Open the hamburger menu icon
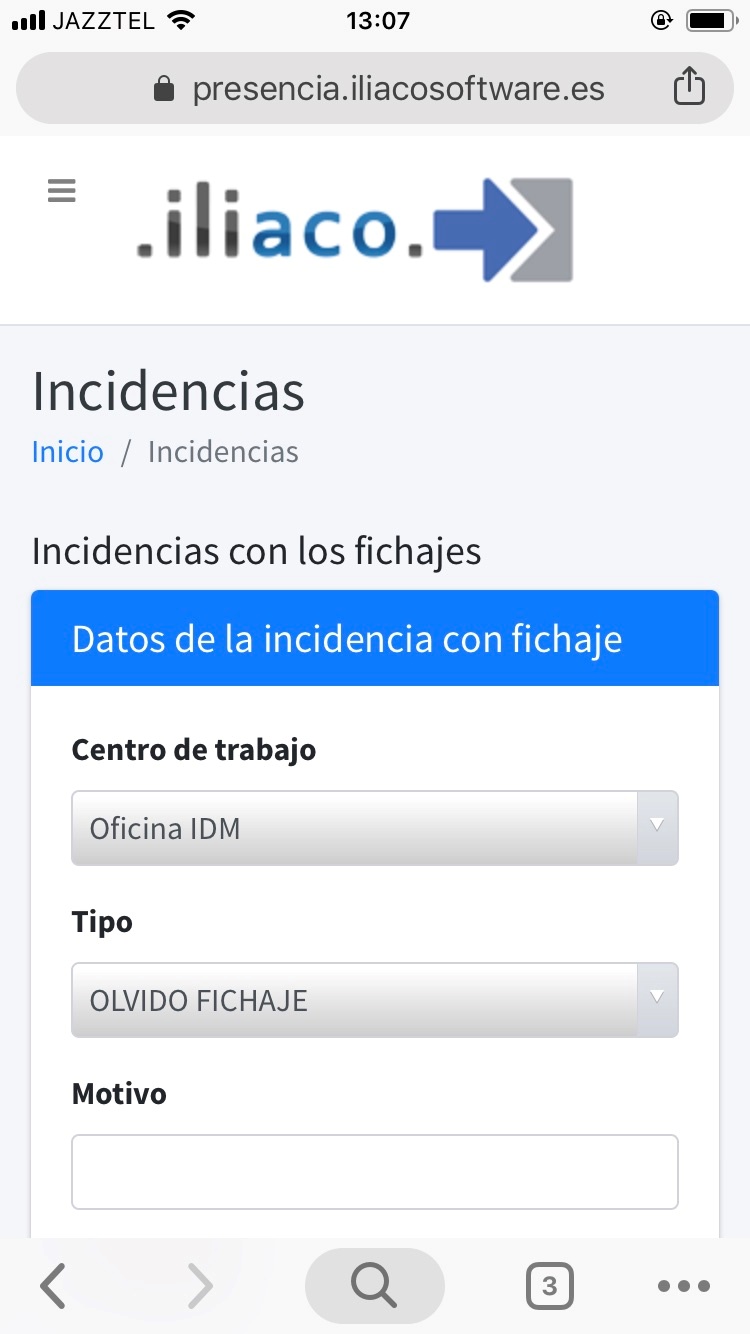 (x=62, y=190)
